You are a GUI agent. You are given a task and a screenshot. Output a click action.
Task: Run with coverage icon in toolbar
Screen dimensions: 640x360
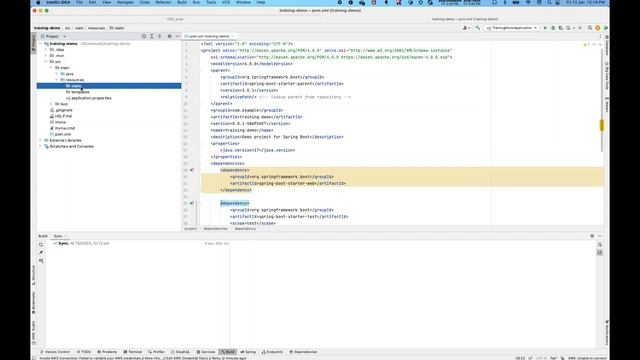coord(561,28)
